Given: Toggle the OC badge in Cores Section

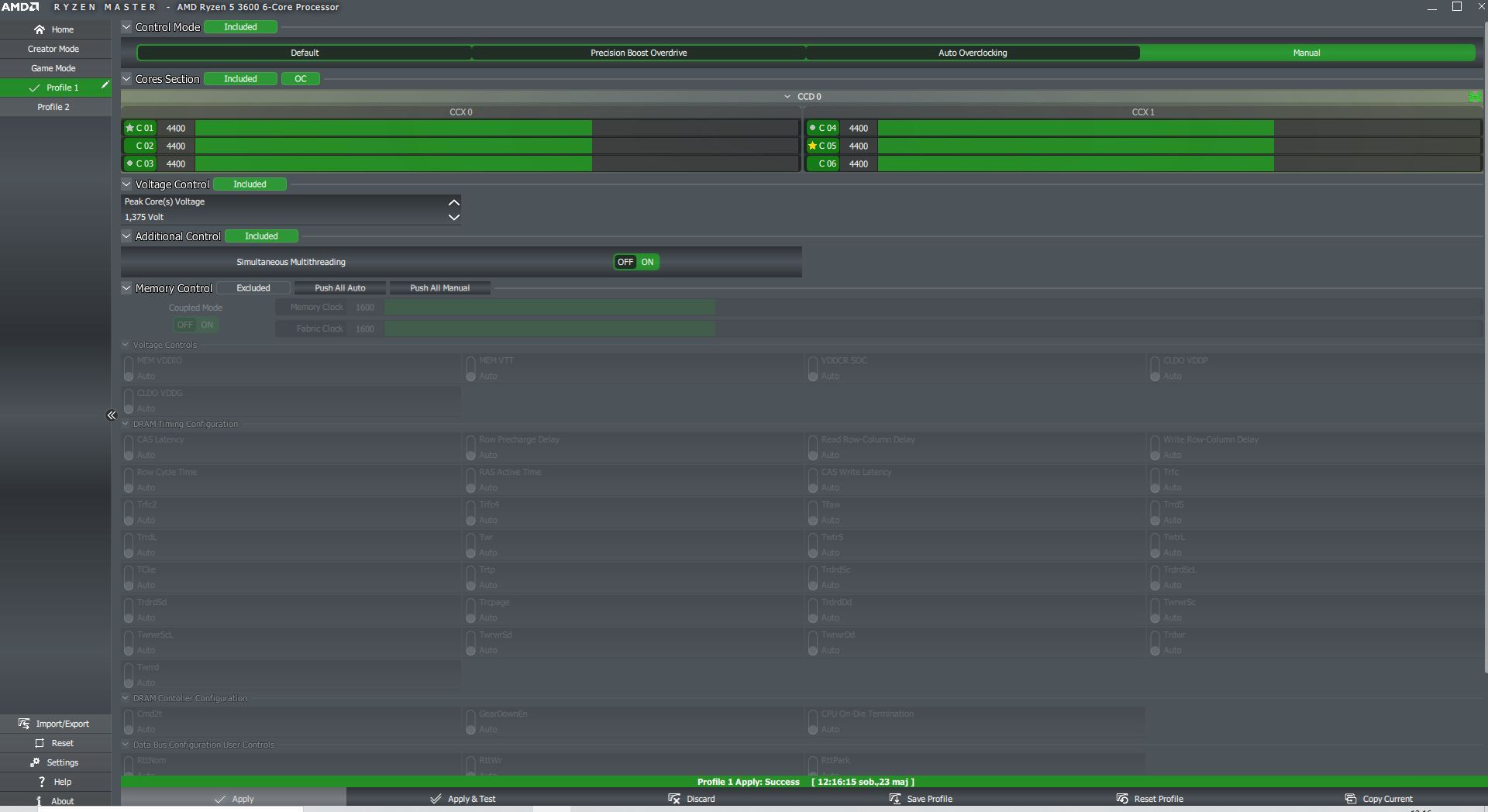Looking at the screenshot, I should [301, 79].
